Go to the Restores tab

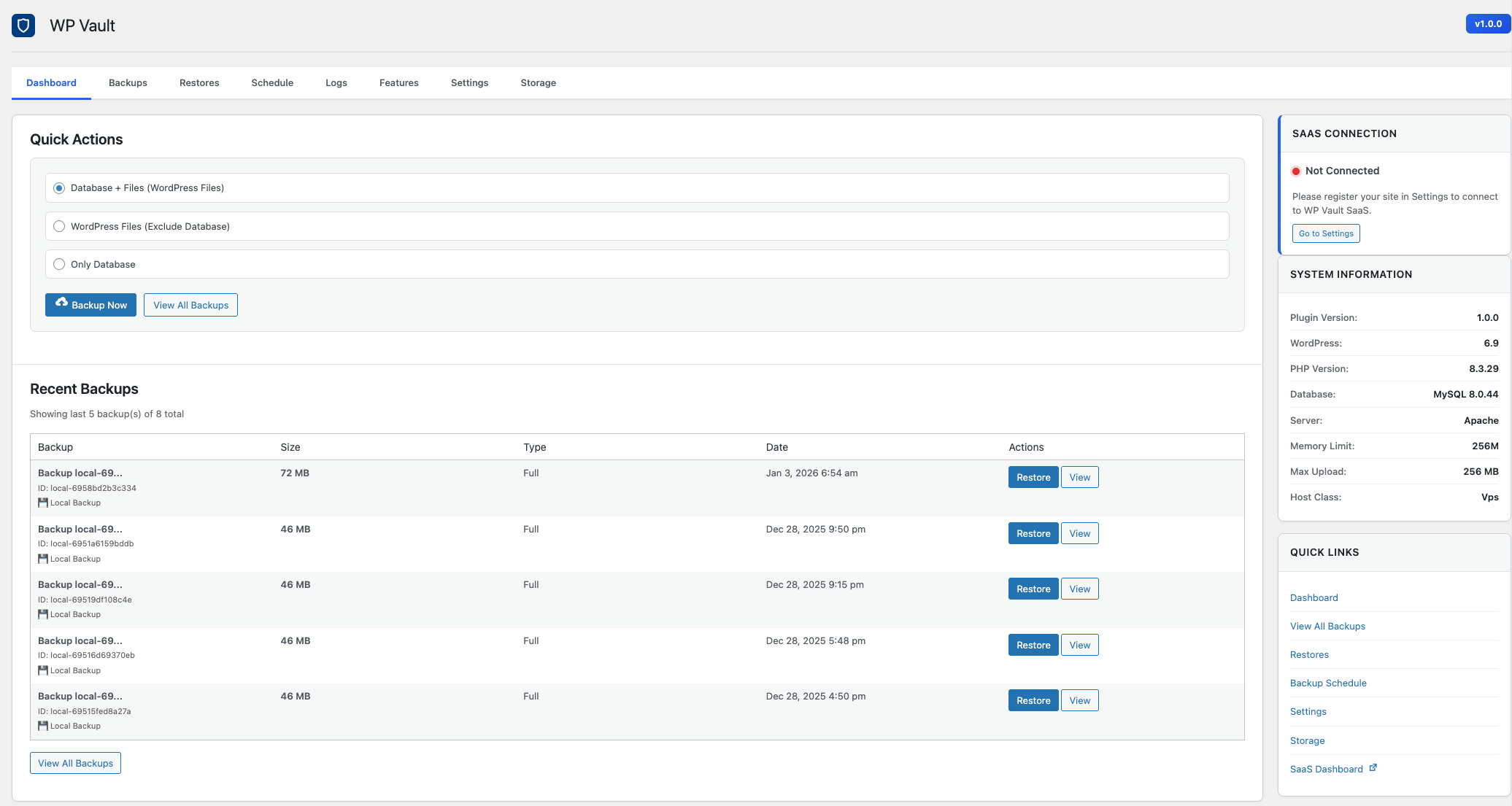pos(199,83)
